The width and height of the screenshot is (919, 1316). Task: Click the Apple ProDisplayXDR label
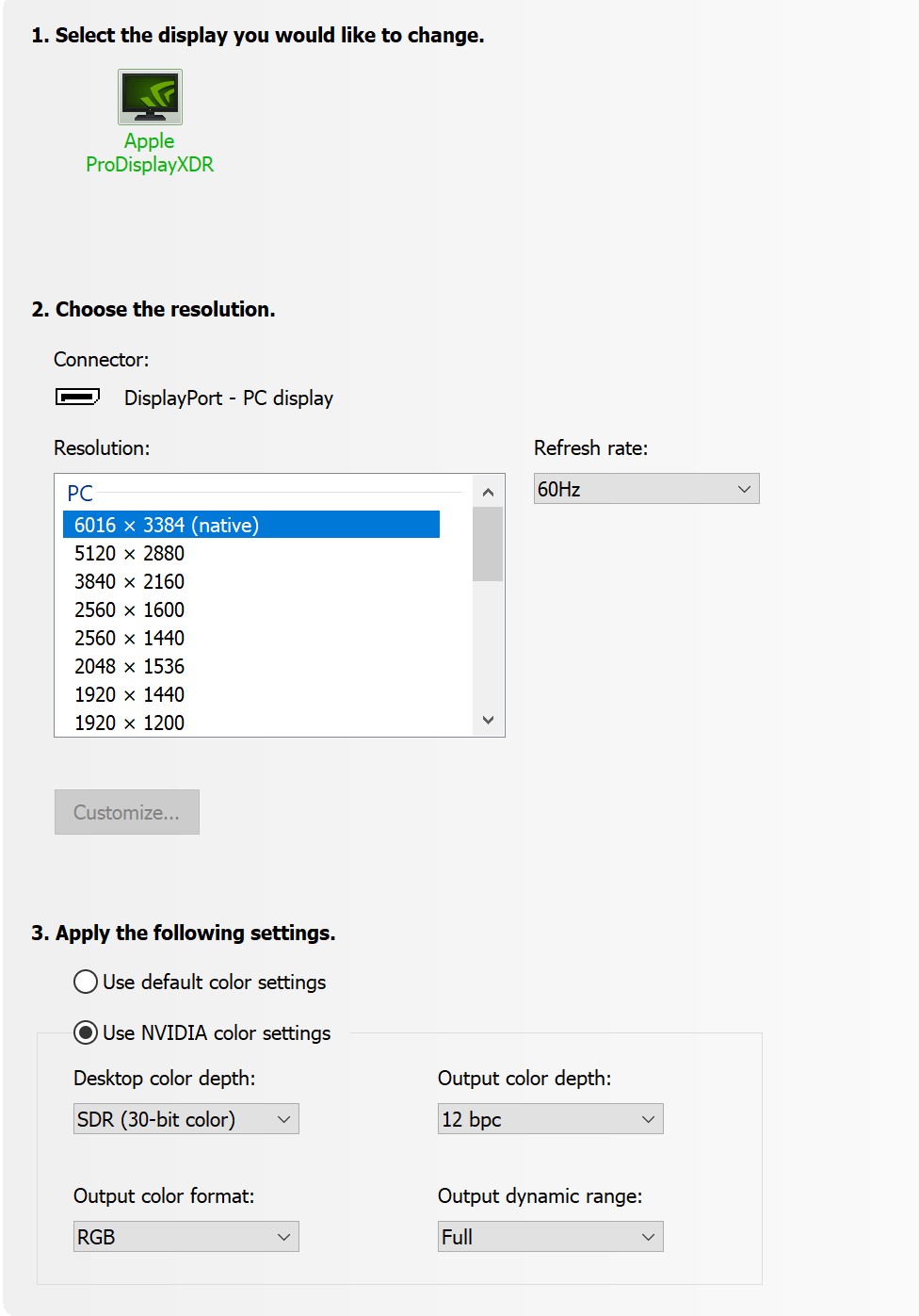click(150, 153)
